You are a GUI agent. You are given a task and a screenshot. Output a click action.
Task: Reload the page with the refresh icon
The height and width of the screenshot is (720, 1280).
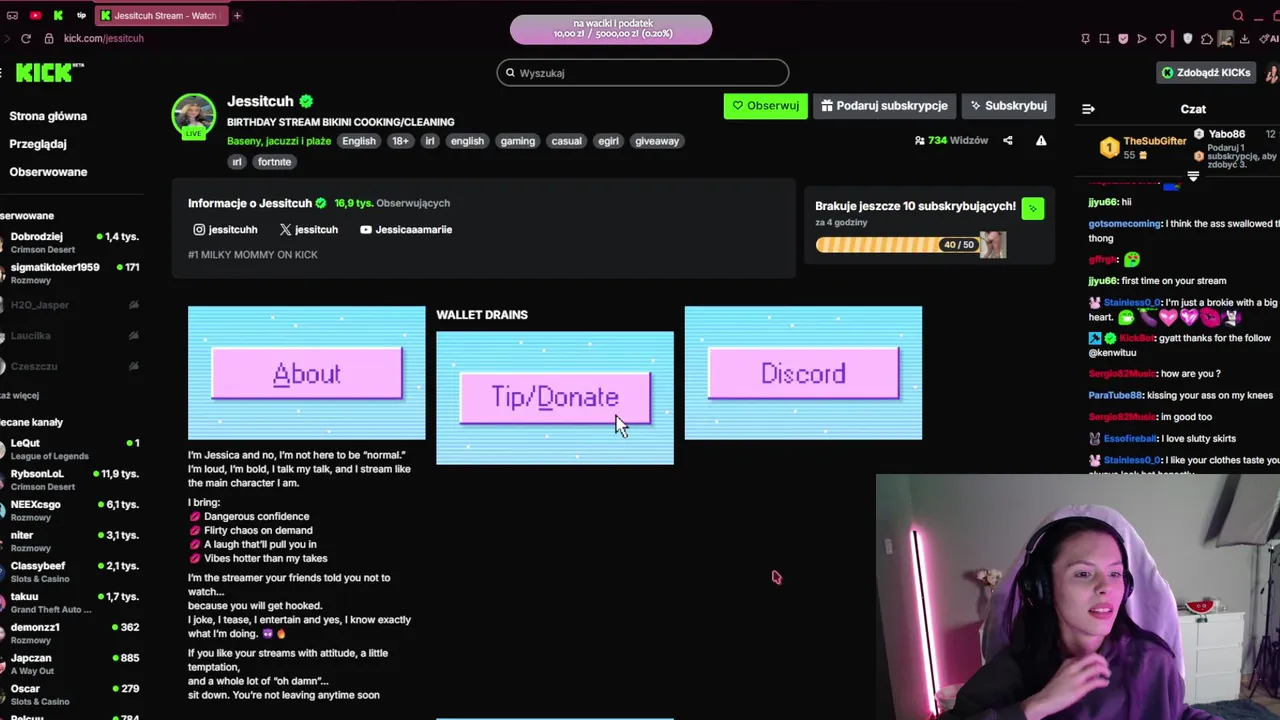coord(24,38)
